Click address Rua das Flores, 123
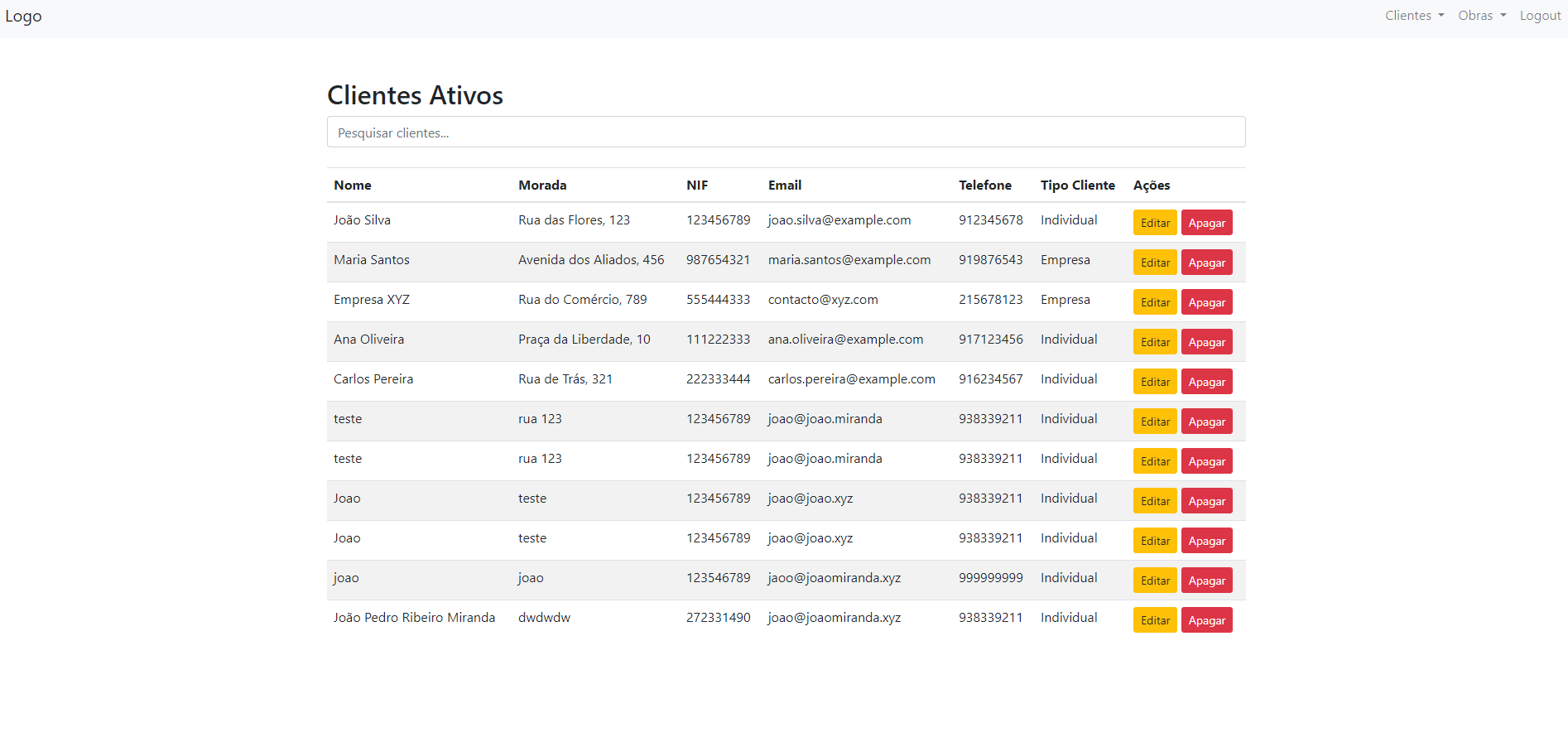This screenshot has height=742, width=1568. (574, 220)
